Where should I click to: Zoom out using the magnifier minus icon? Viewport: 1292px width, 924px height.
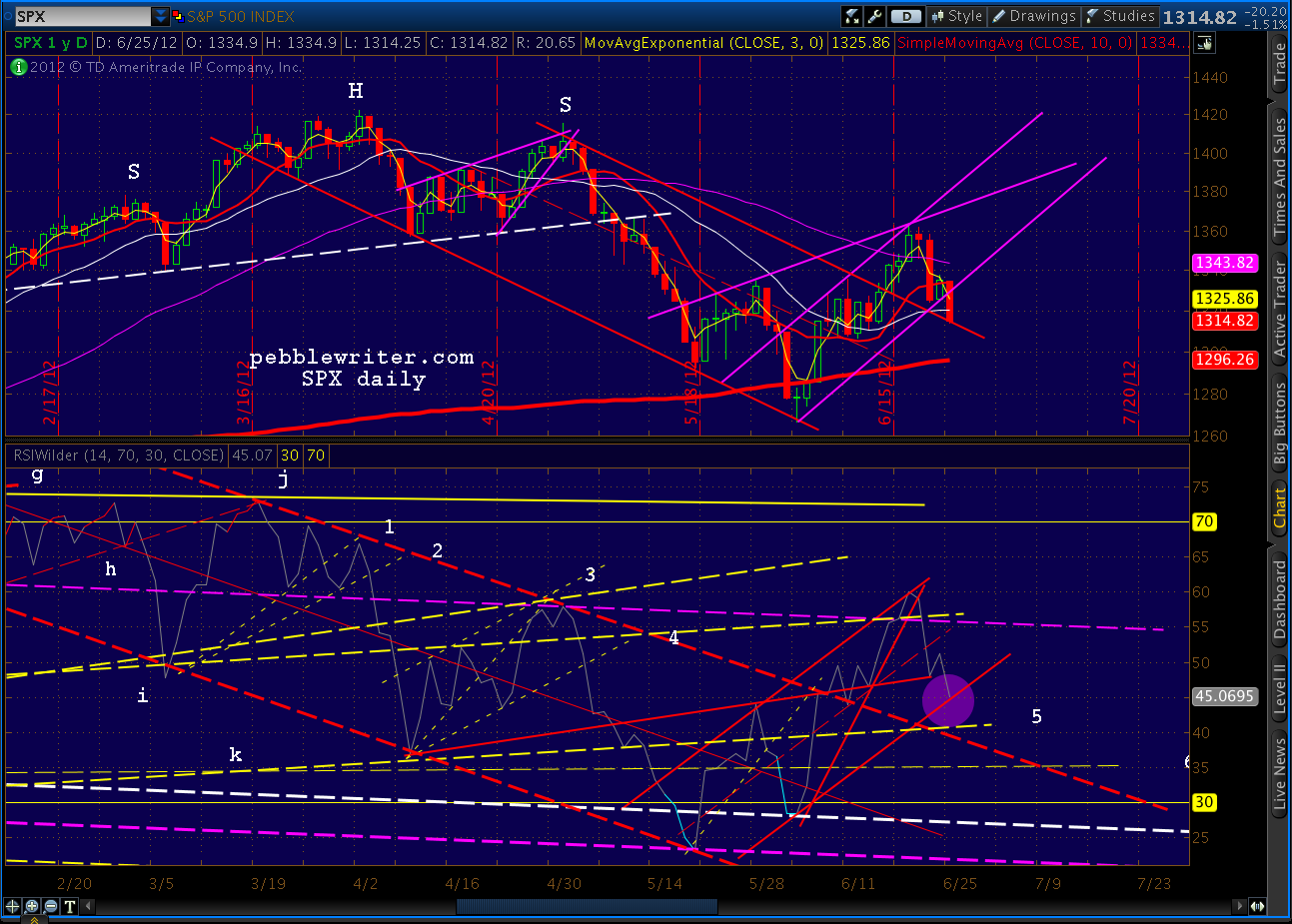(51, 906)
